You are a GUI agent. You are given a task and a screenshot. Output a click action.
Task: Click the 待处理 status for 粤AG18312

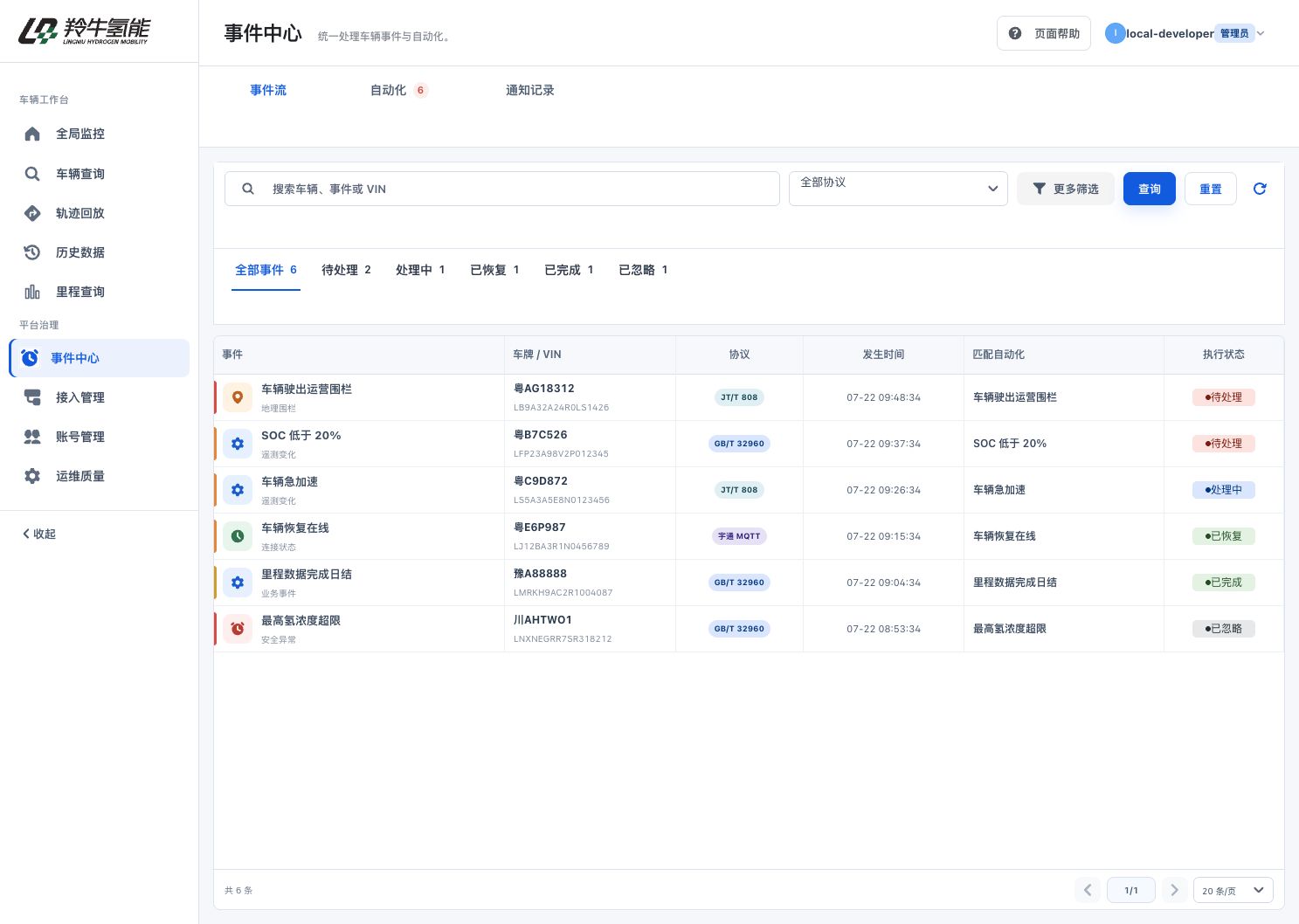point(1224,397)
